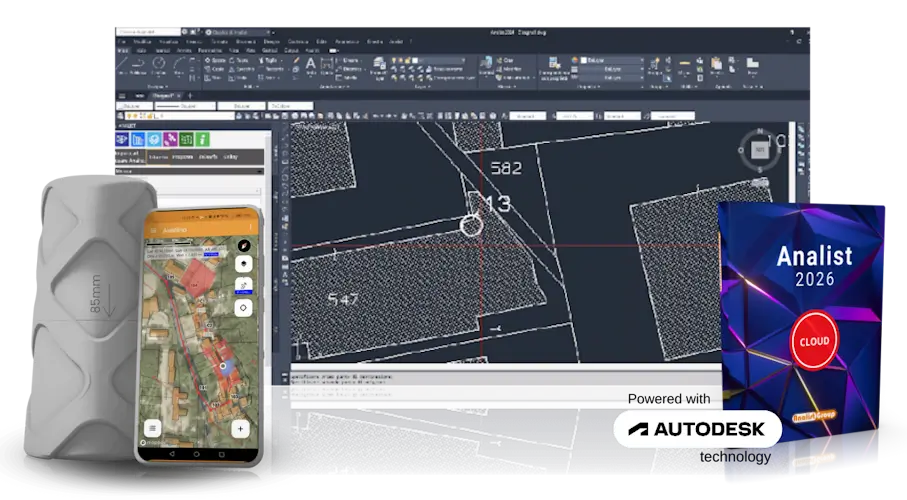
Task: Click parcel number 582 in drawing
Action: pos(506,168)
